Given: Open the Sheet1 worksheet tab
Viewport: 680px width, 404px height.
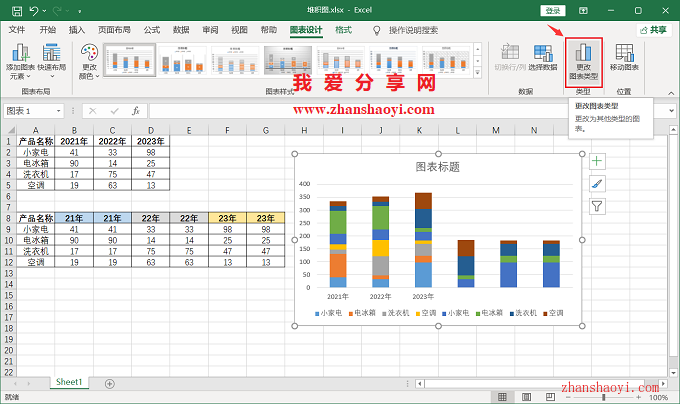Looking at the screenshot, I should click(x=69, y=382).
